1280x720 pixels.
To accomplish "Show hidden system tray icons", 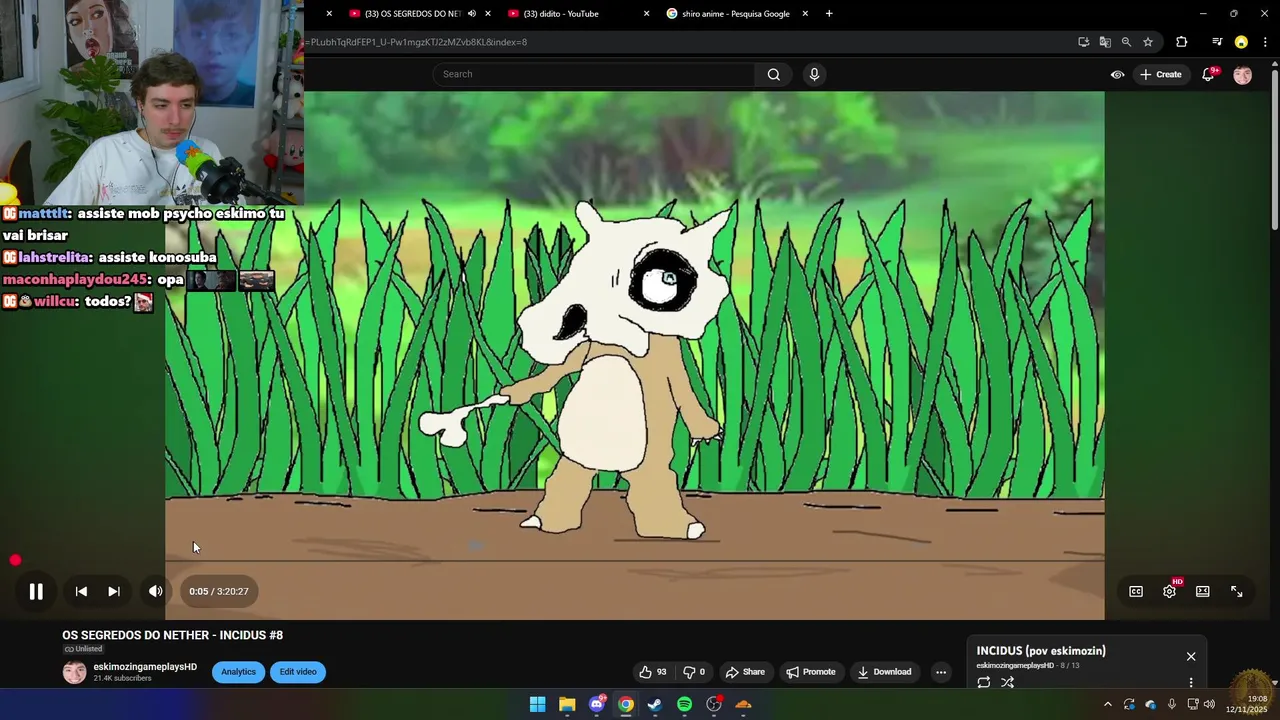I will click(1107, 704).
